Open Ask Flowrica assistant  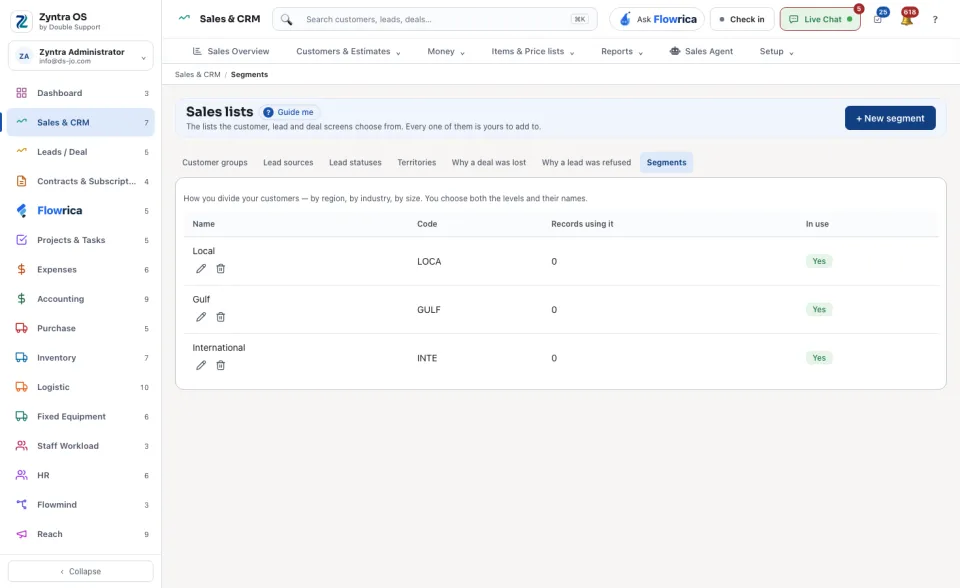(657, 20)
